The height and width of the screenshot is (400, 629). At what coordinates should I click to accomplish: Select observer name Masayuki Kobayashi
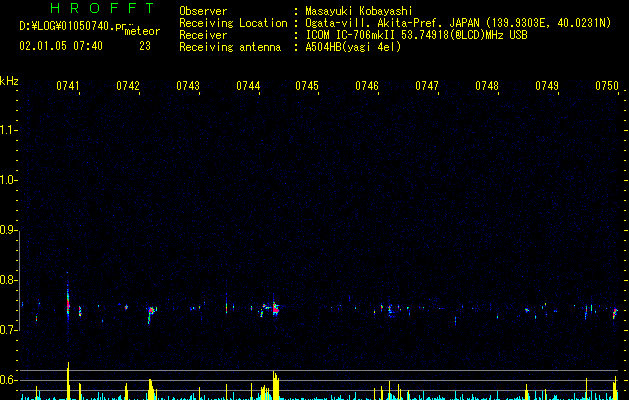pos(359,11)
